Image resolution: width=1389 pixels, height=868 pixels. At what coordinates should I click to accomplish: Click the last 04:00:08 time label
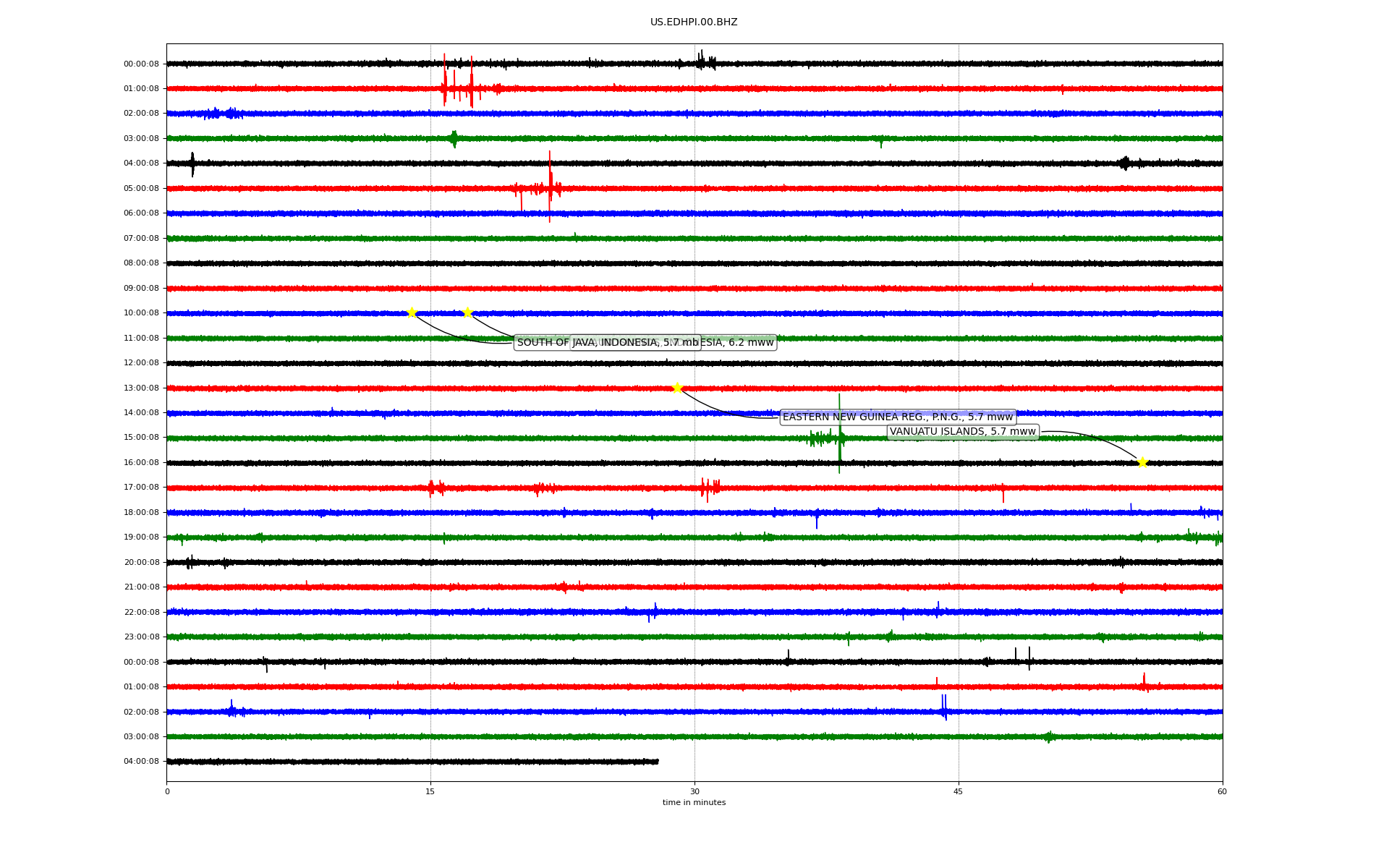pos(141,761)
